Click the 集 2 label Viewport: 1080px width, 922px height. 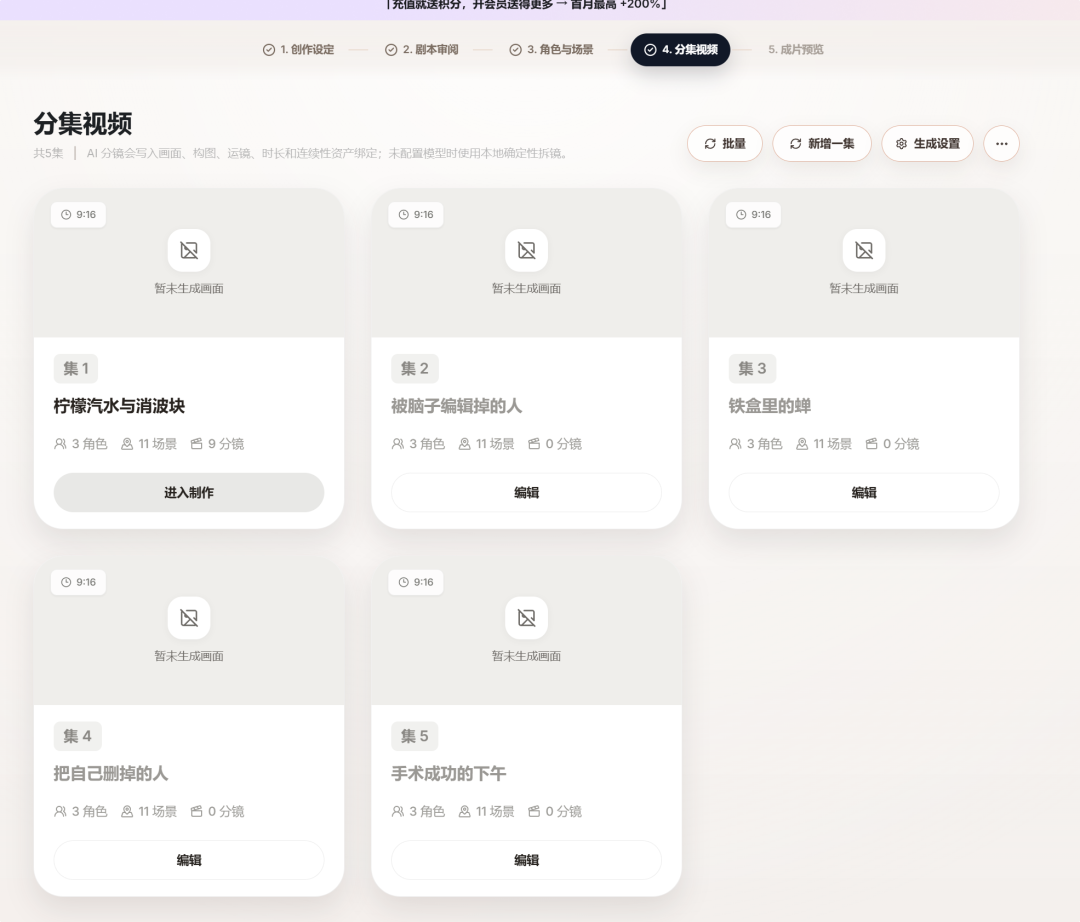pos(415,368)
